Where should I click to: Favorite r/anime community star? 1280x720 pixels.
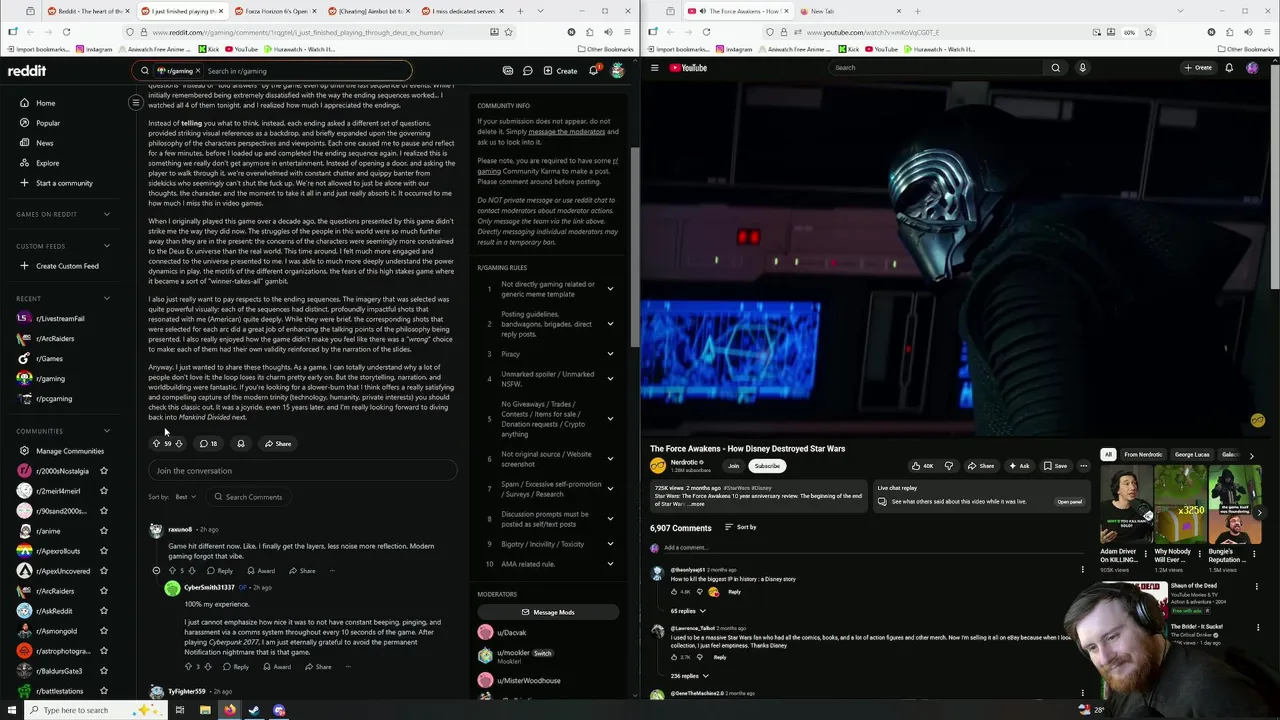pyautogui.click(x=104, y=531)
